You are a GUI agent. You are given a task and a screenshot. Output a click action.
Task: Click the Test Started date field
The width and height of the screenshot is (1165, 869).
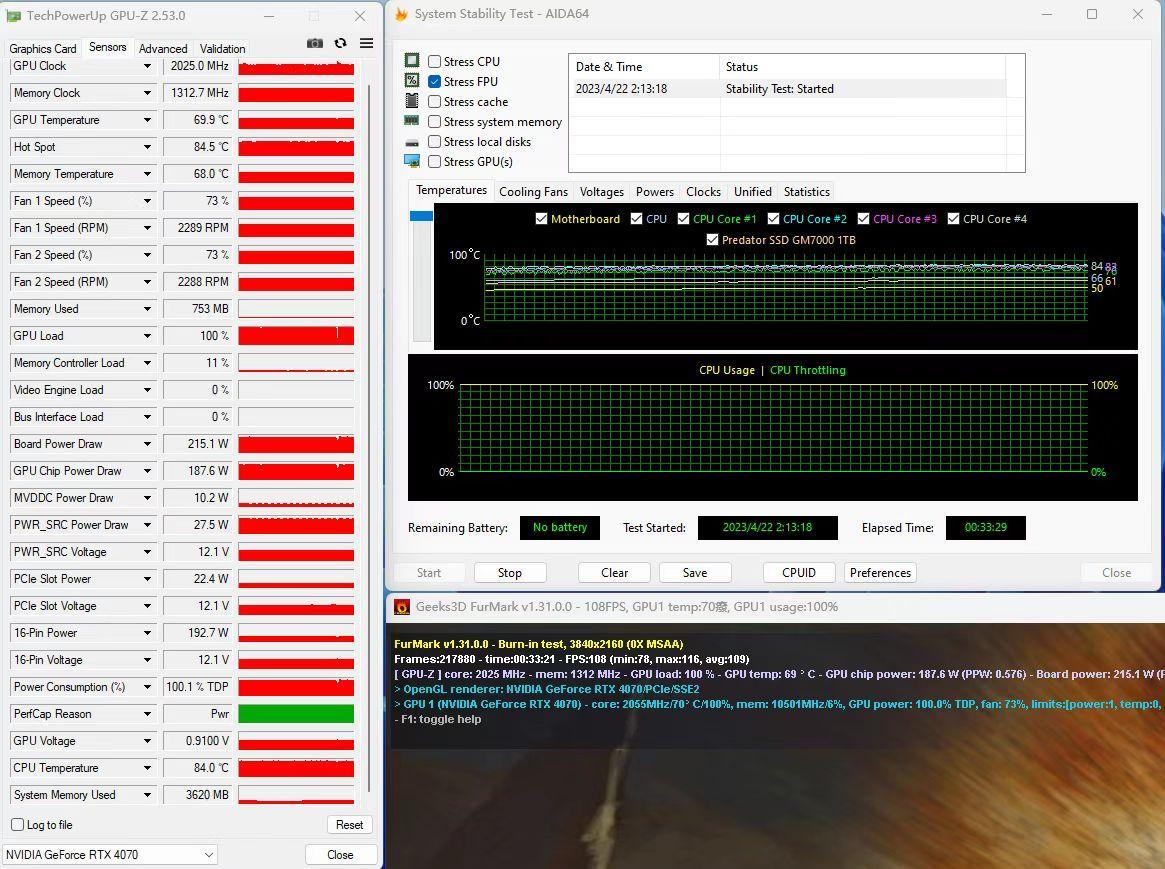[x=768, y=527]
